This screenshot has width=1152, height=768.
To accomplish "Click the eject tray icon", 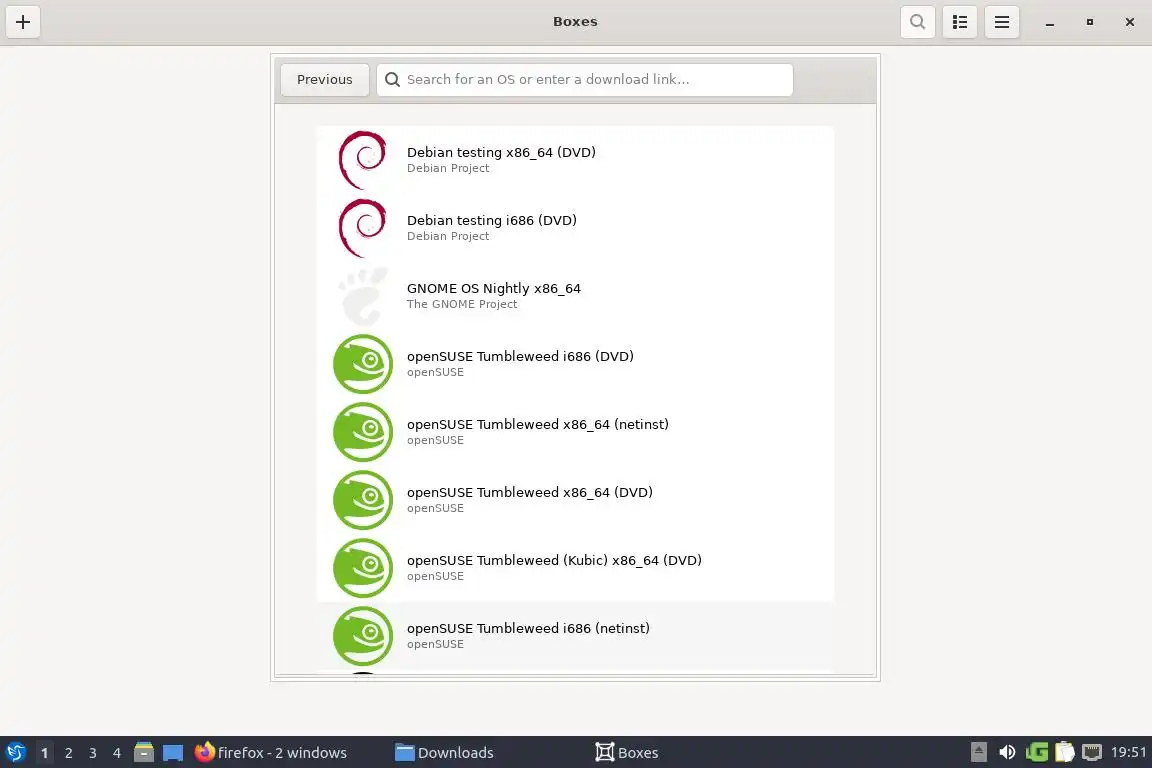I will click(979, 752).
